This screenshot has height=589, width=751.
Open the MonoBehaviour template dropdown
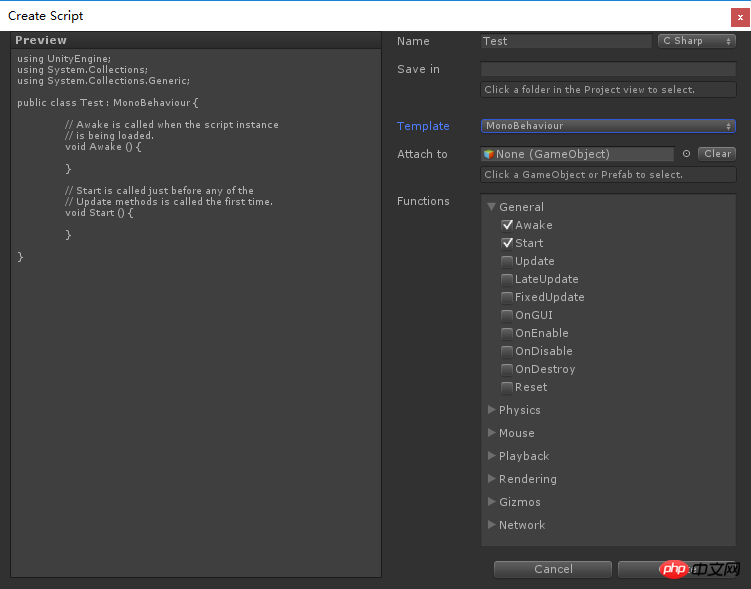coord(608,126)
